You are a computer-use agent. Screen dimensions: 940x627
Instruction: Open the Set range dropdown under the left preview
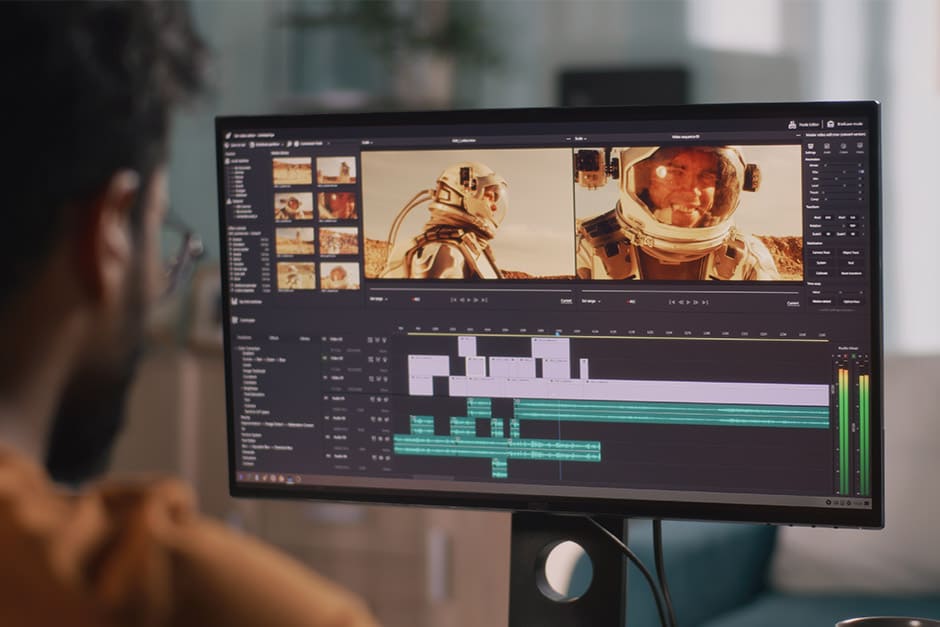pos(379,298)
